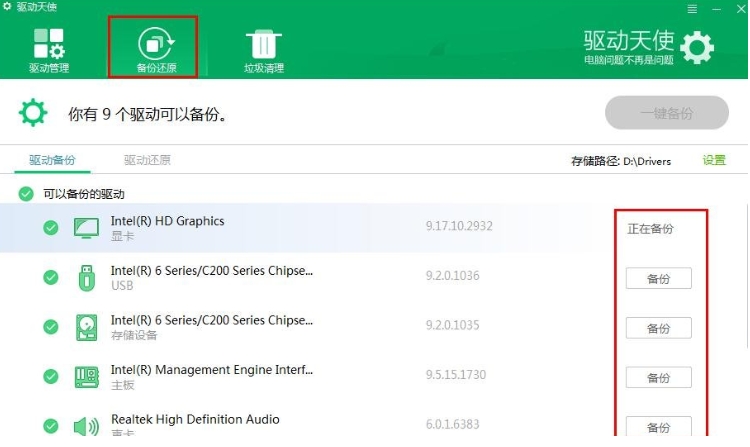Switch to the 驱动还原 tab

tap(147, 160)
